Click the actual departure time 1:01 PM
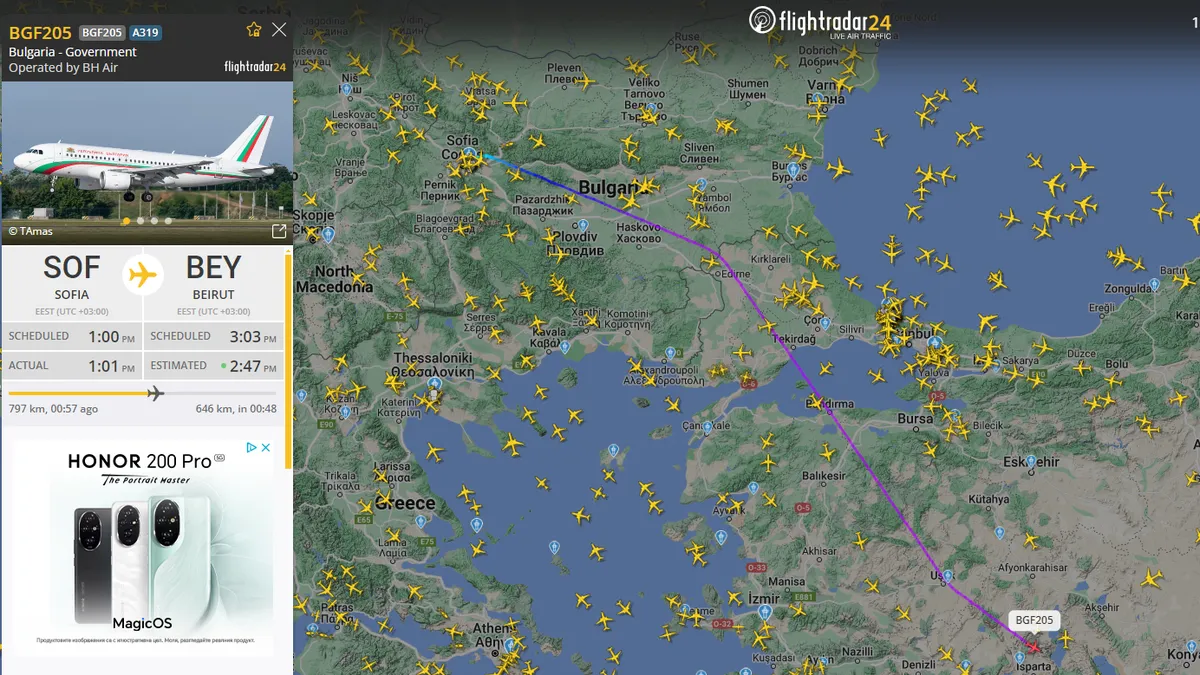Image resolution: width=1200 pixels, height=675 pixels. [111, 366]
